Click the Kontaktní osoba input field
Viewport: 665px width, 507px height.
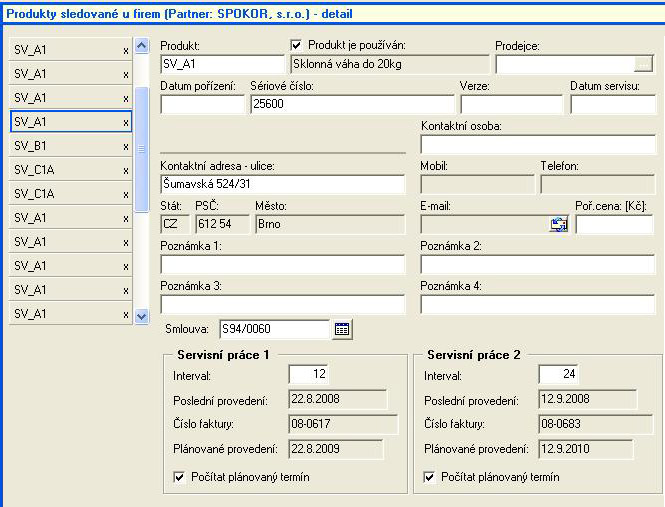(537, 144)
